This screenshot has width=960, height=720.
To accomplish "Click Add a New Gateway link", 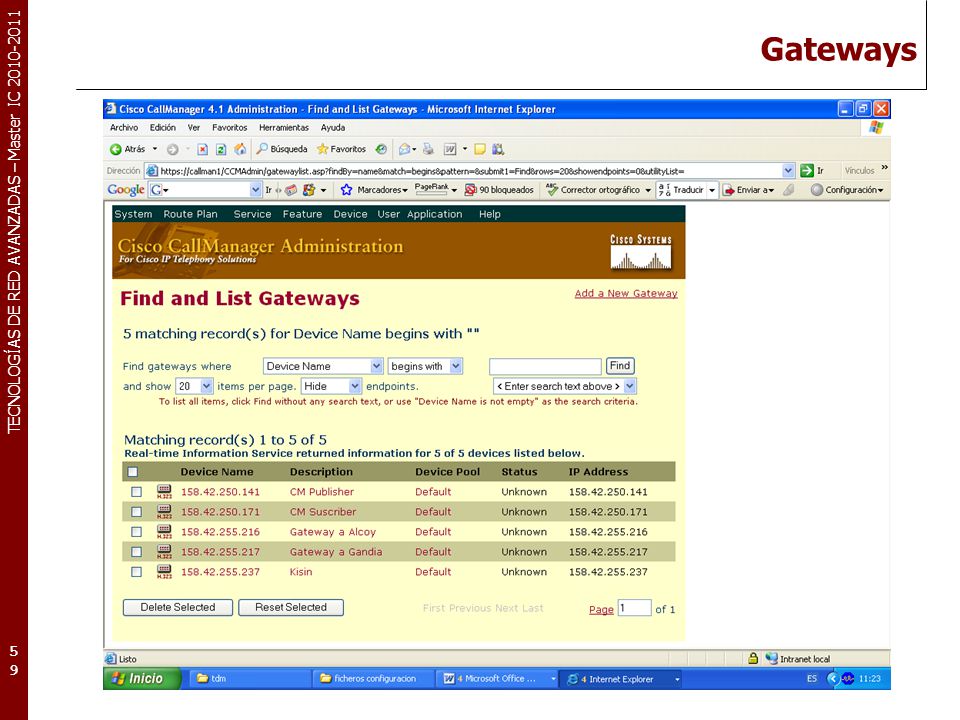I will coord(626,293).
